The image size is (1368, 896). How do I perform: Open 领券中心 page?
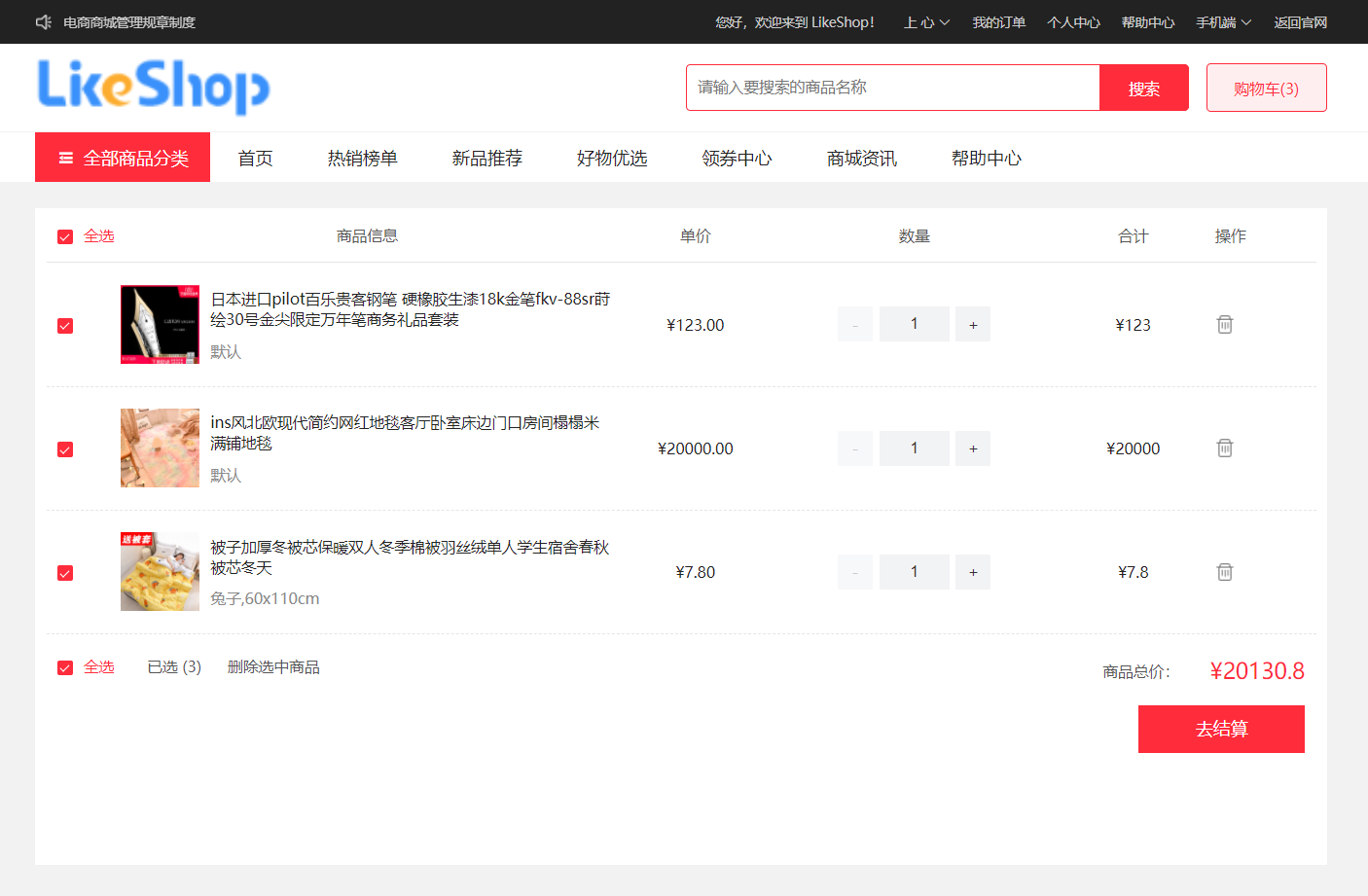(x=737, y=158)
